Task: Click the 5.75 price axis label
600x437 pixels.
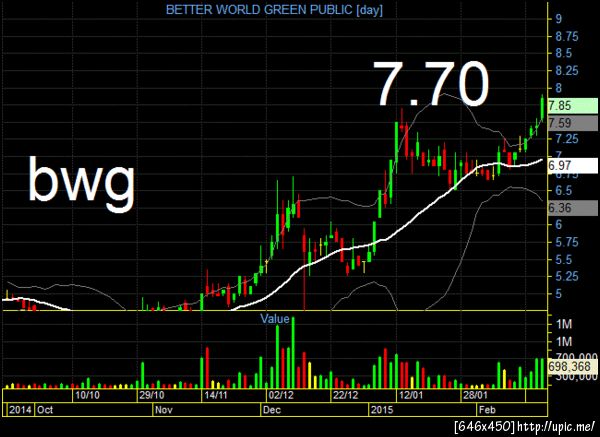Action: coord(567,242)
